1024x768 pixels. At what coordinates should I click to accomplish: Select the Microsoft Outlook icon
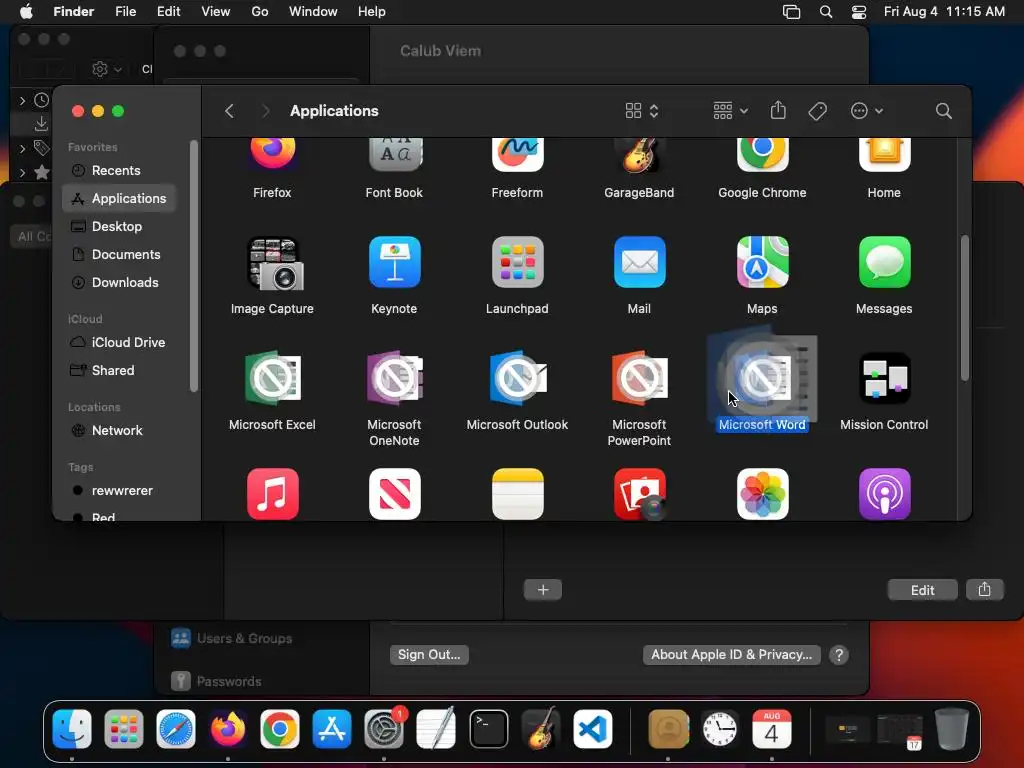click(x=518, y=377)
